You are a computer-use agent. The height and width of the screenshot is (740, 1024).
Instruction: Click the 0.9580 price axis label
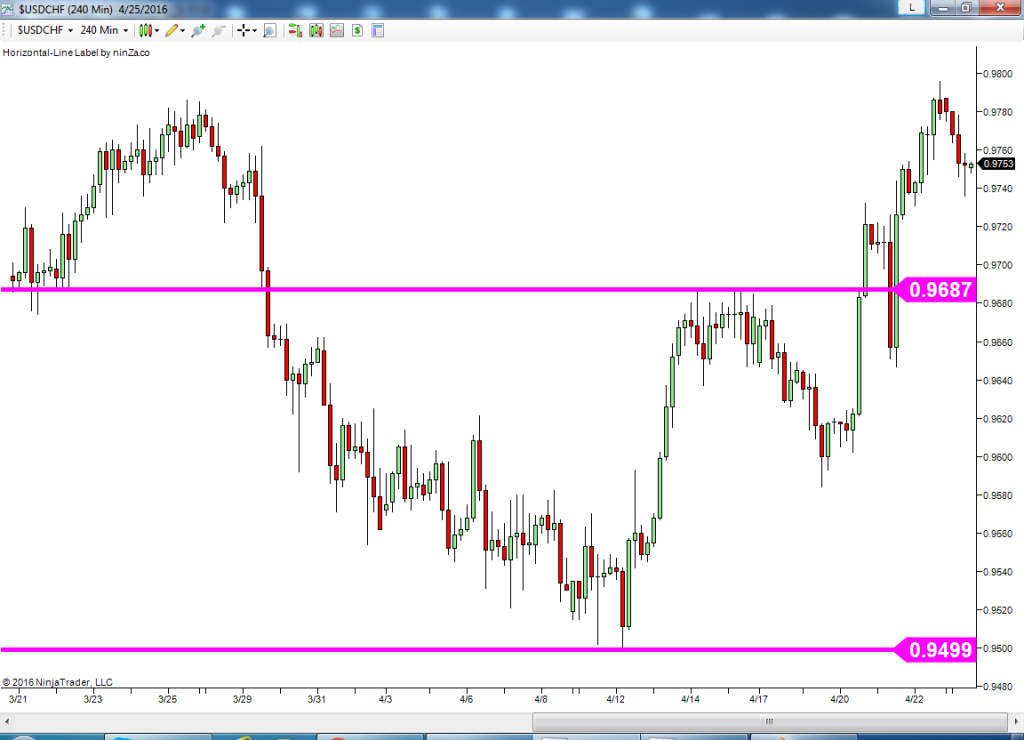(x=998, y=496)
